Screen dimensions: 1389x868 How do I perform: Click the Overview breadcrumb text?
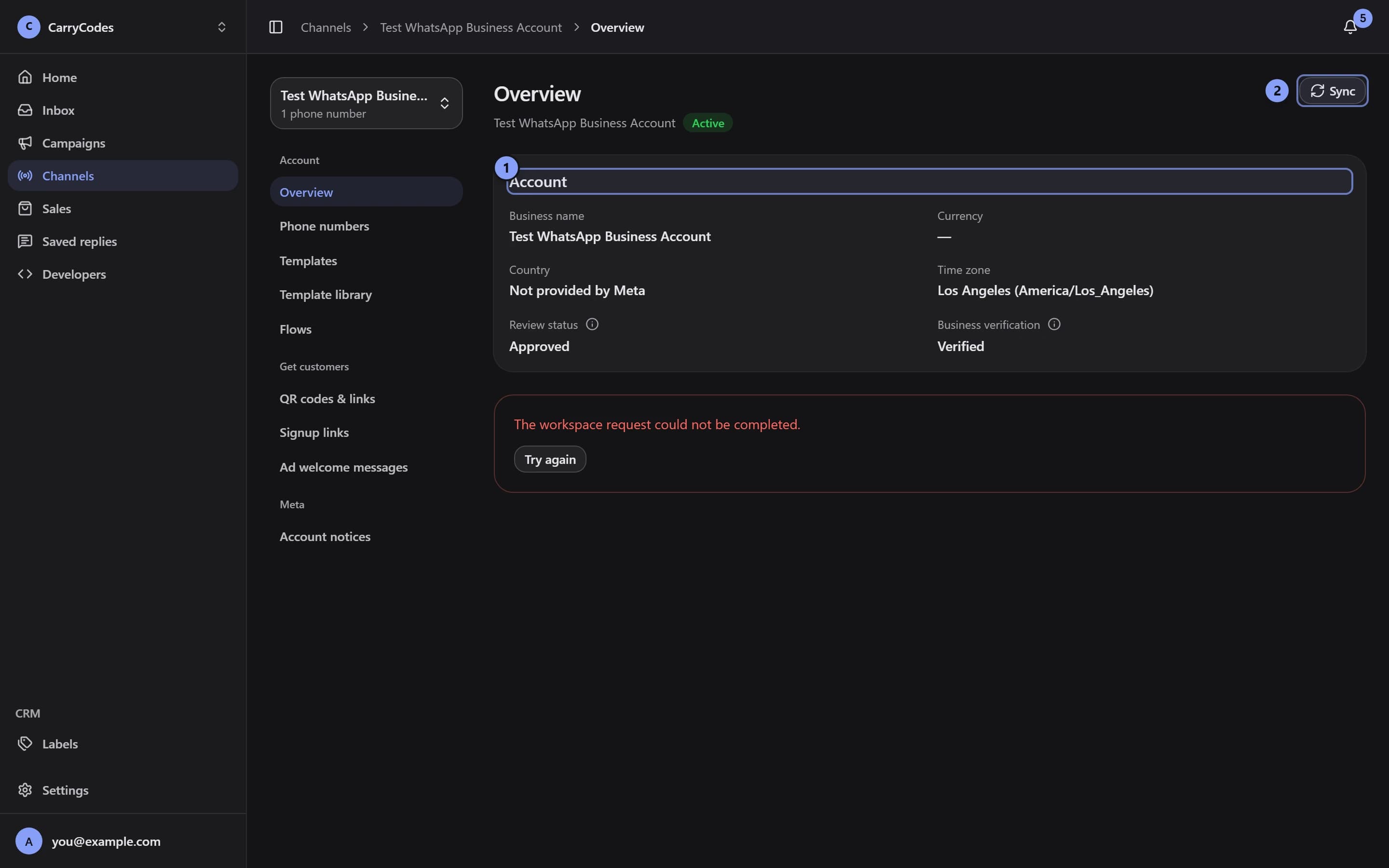pyautogui.click(x=617, y=27)
